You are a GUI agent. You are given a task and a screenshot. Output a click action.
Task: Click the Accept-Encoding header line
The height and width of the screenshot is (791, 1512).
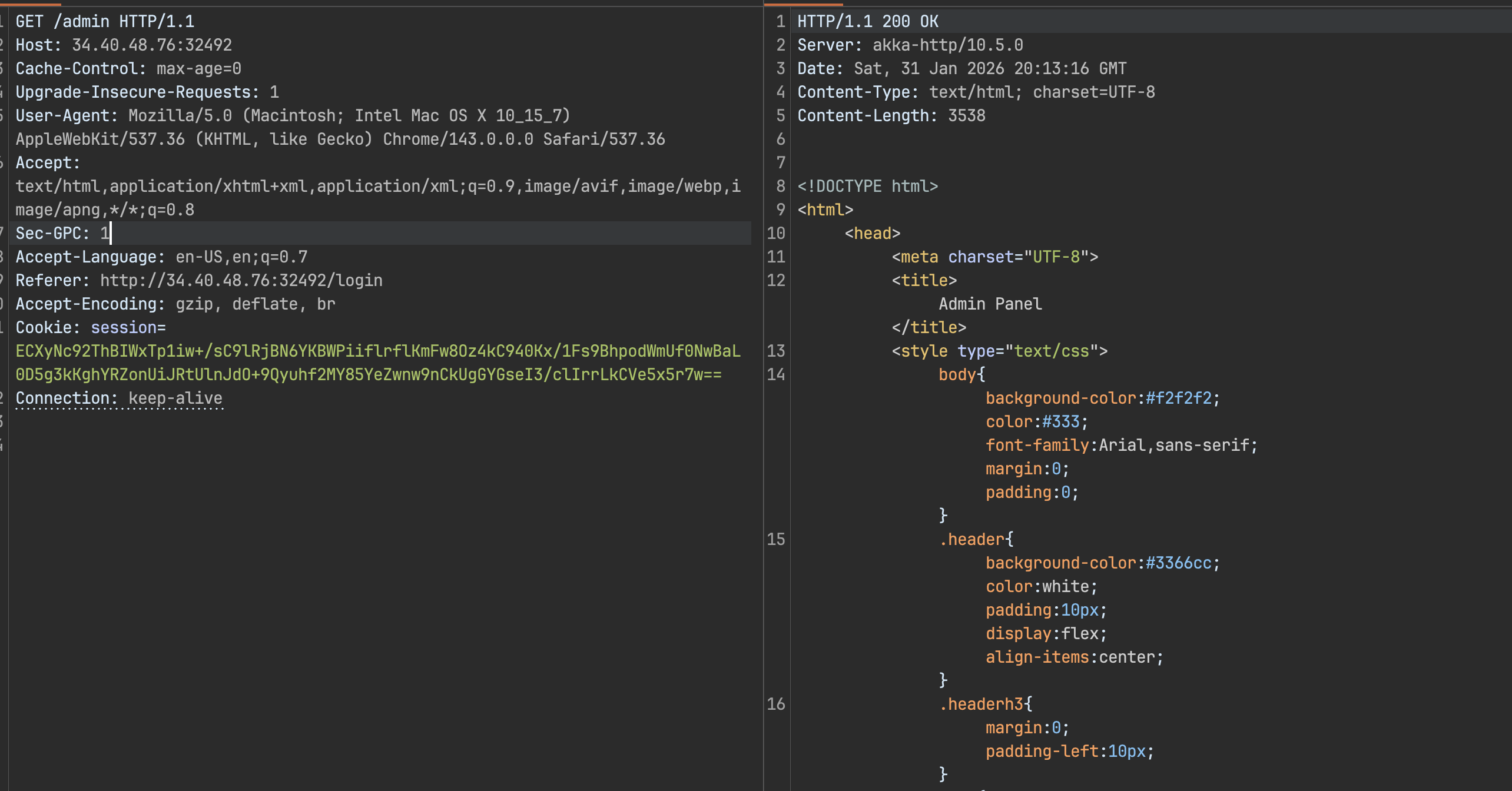click(x=175, y=304)
